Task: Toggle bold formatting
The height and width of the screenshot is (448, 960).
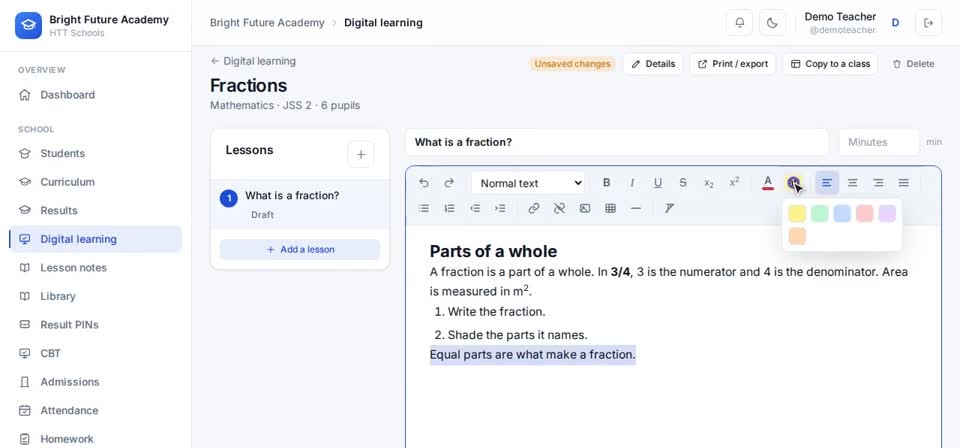Action: (606, 182)
